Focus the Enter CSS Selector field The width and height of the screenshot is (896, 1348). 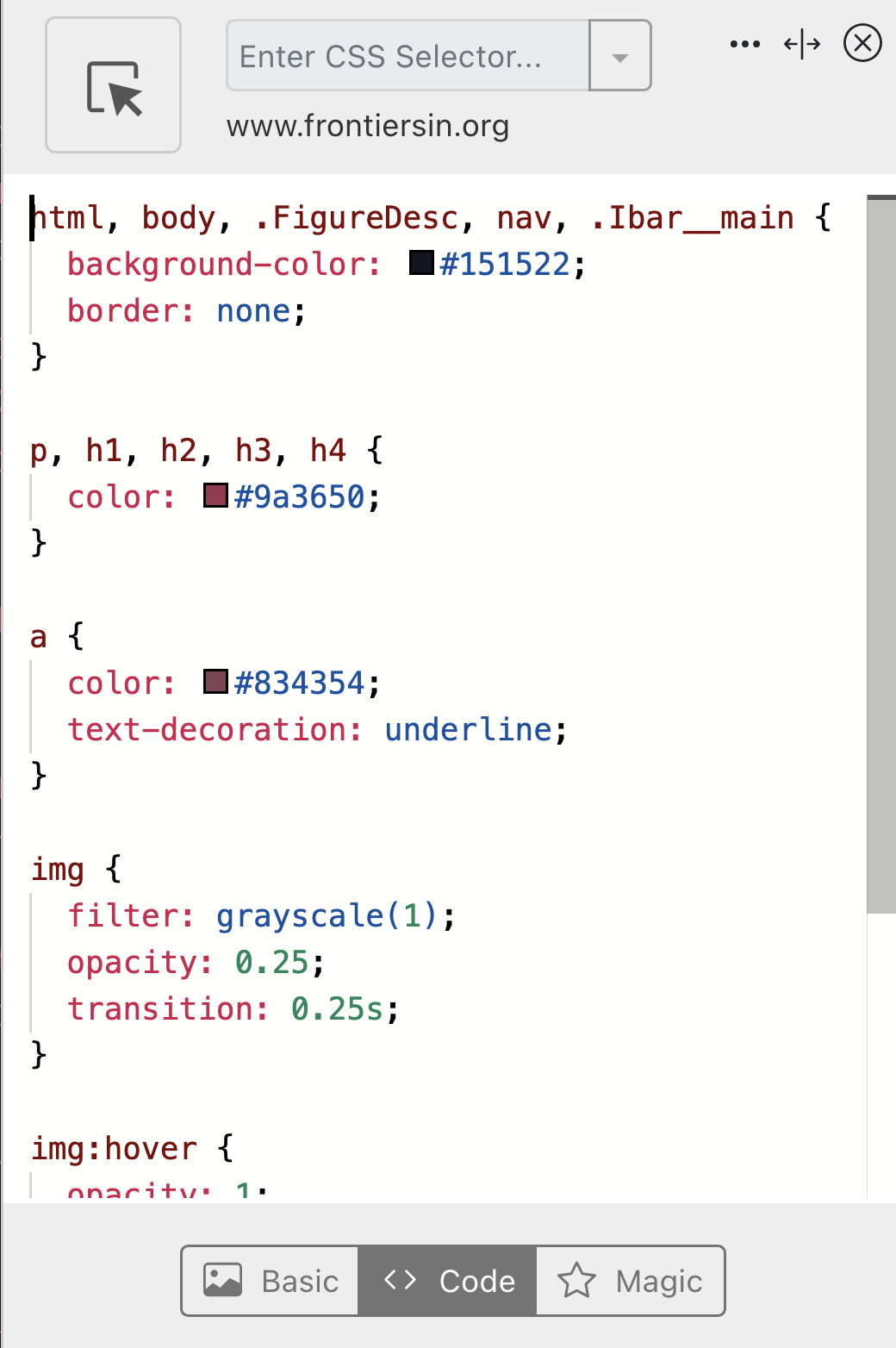coord(408,56)
